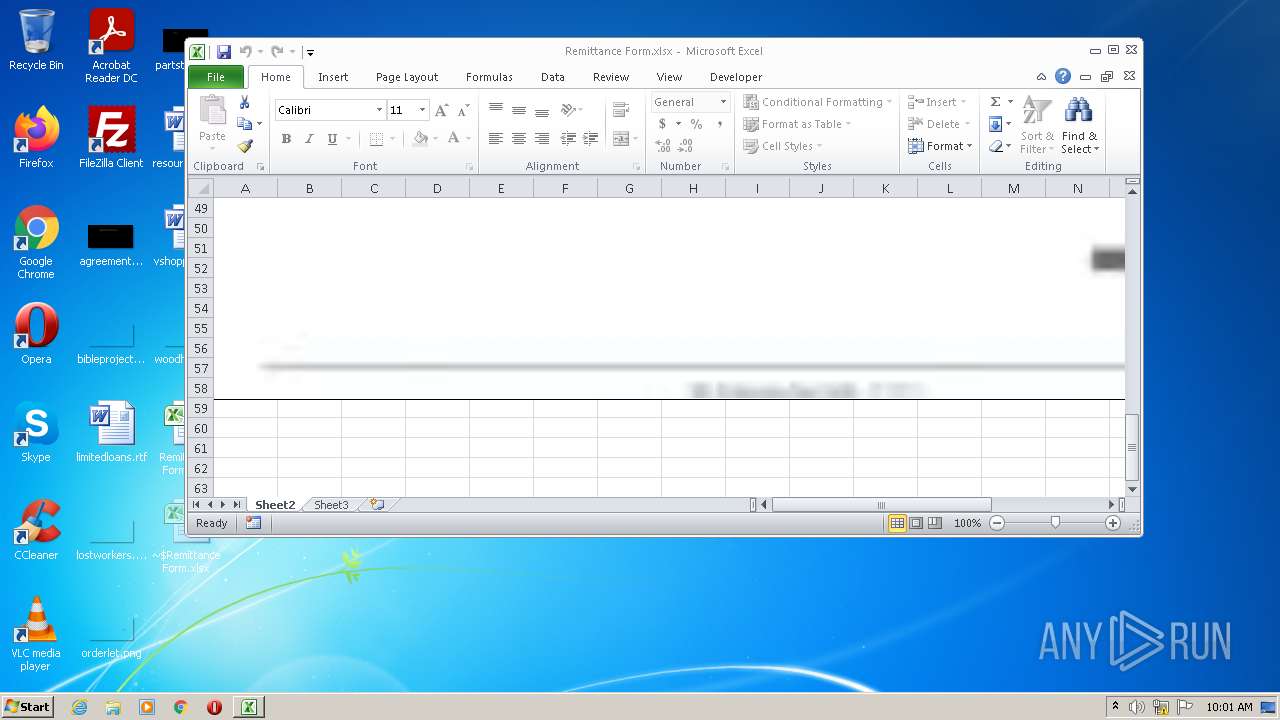Switch to the Insert ribbon tab
The height and width of the screenshot is (720, 1280).
pos(333,77)
